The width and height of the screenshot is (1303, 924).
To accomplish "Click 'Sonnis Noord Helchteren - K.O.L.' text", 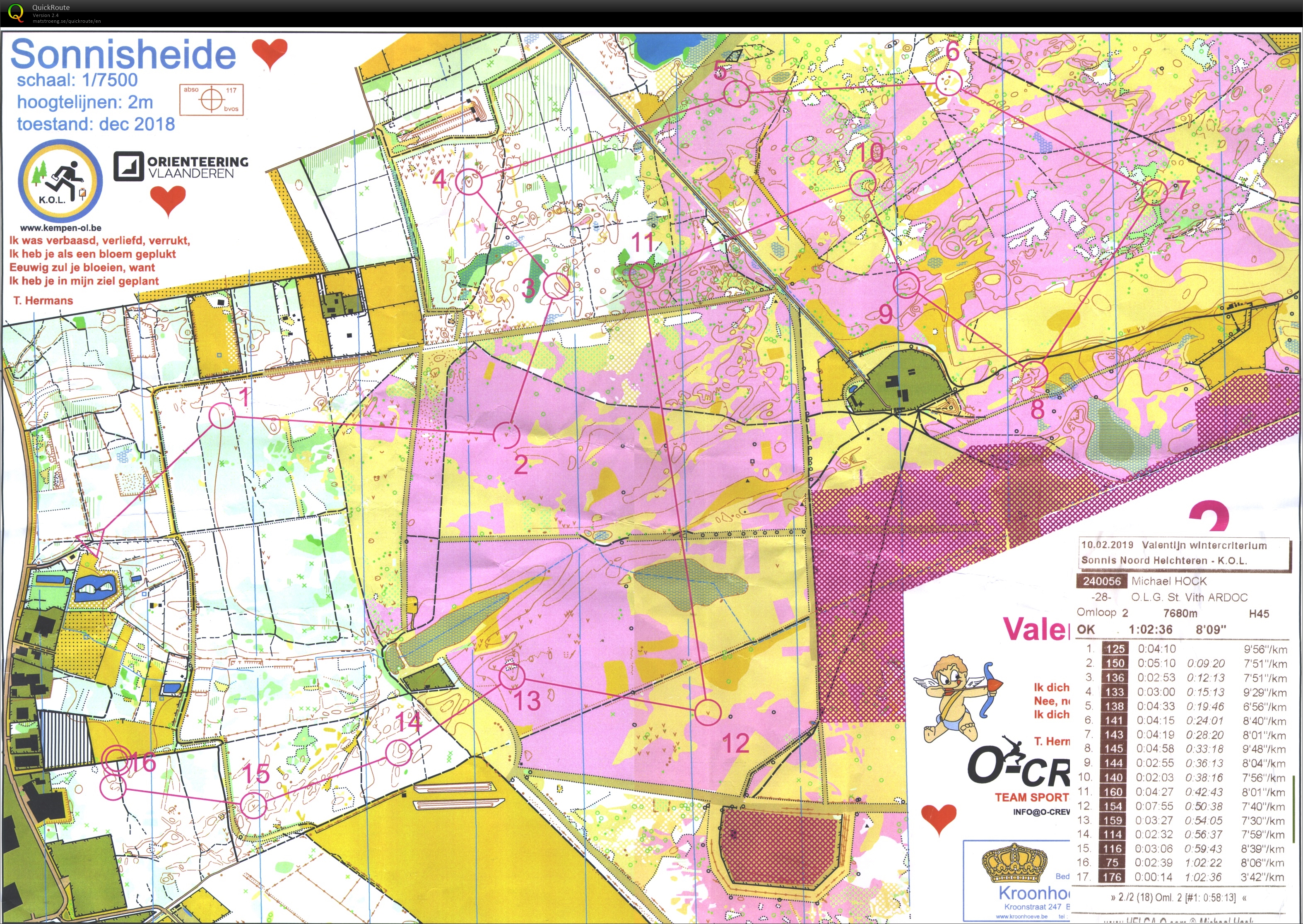I will (1164, 561).
